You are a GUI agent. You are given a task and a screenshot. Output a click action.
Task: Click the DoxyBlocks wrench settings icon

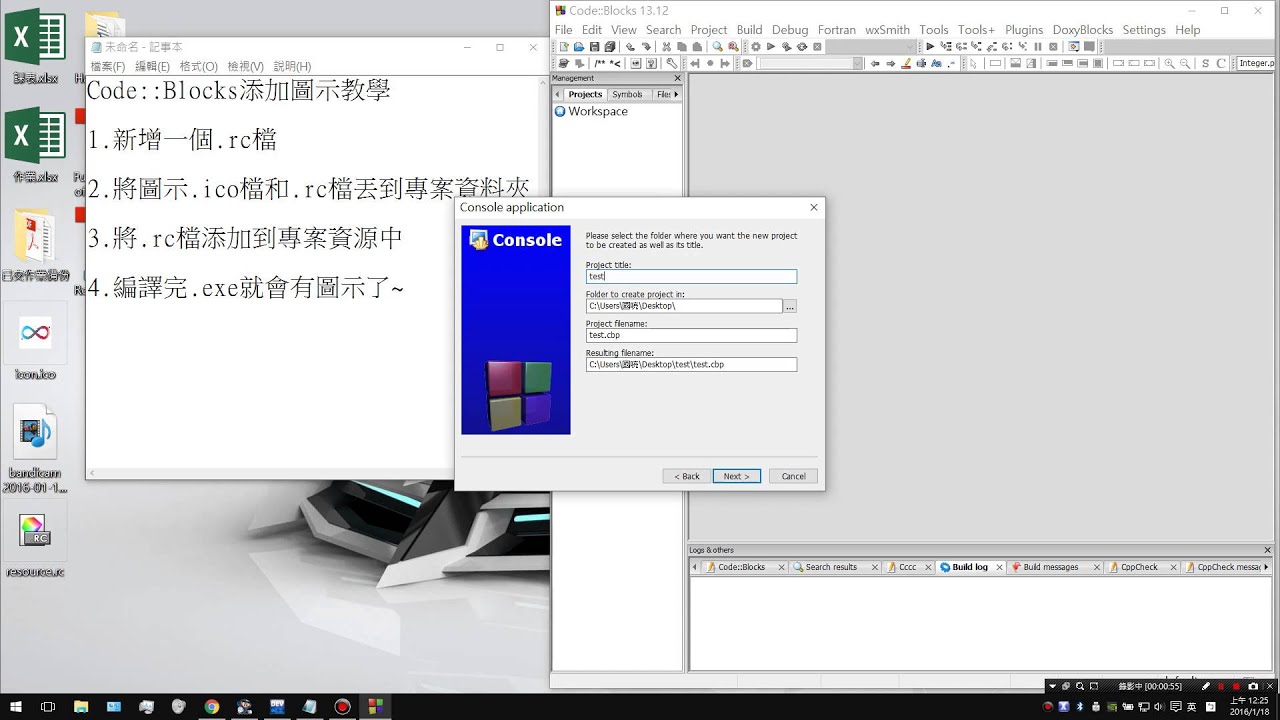(x=672, y=63)
